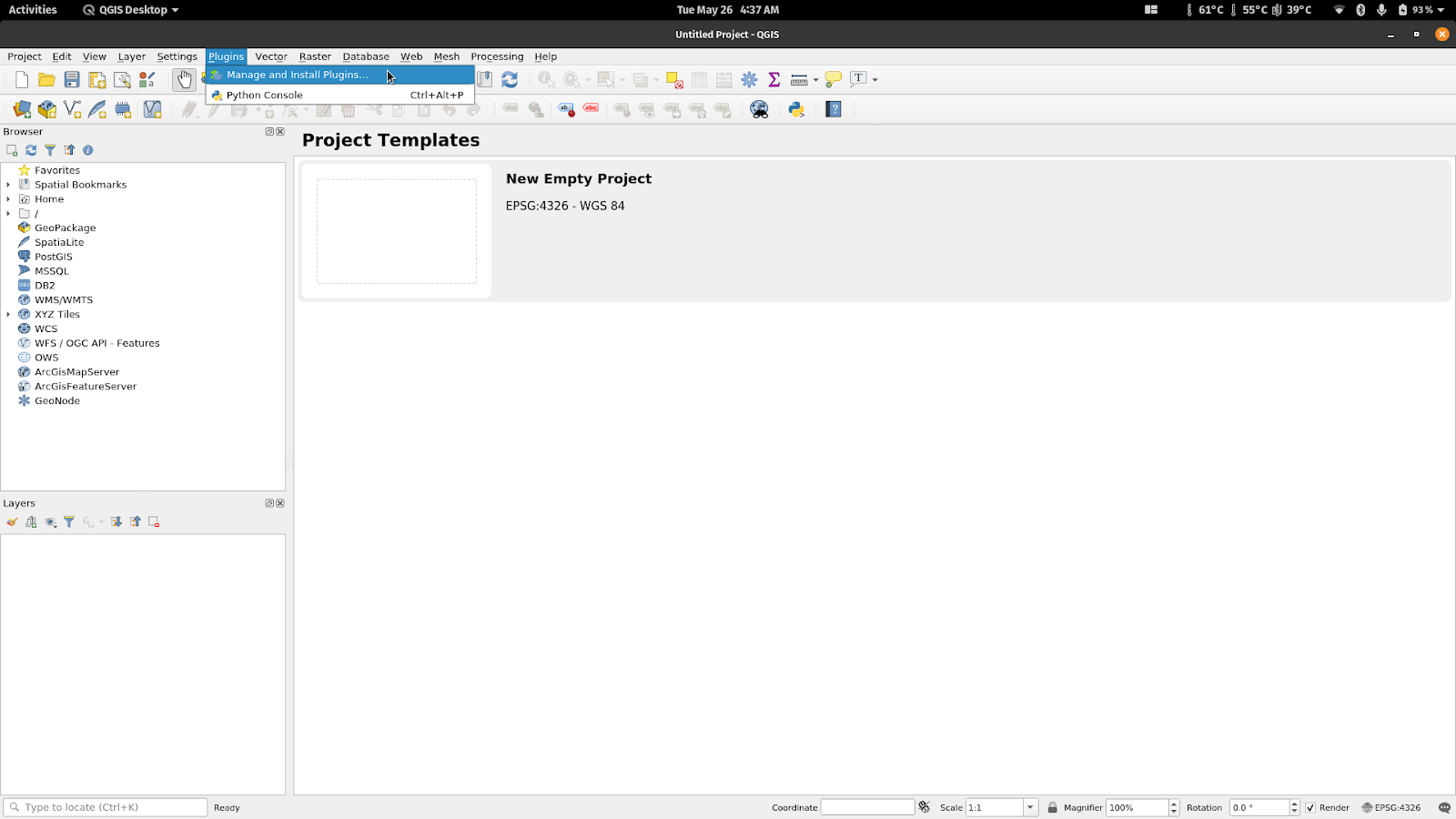Click New Temporary Scratch Layer icon
This screenshot has width=1456, height=819.
tap(123, 109)
